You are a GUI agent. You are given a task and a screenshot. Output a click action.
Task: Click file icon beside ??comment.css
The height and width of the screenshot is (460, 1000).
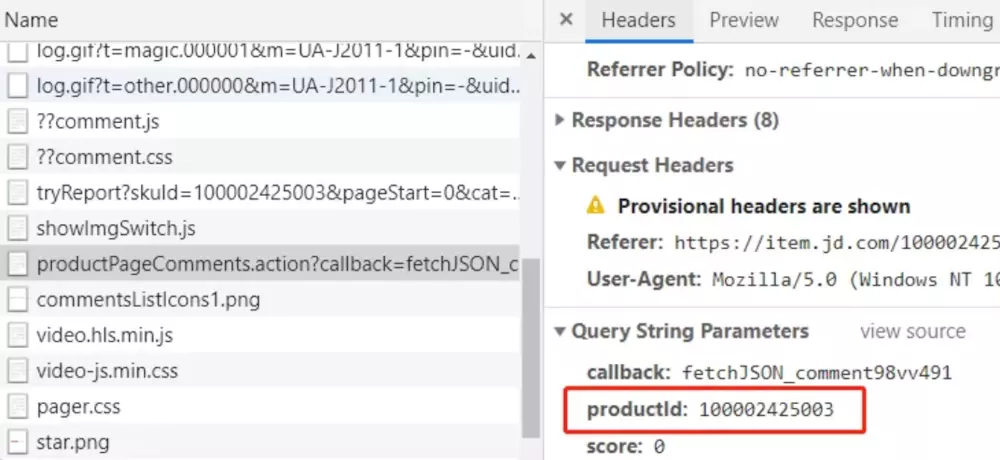tap(17, 157)
